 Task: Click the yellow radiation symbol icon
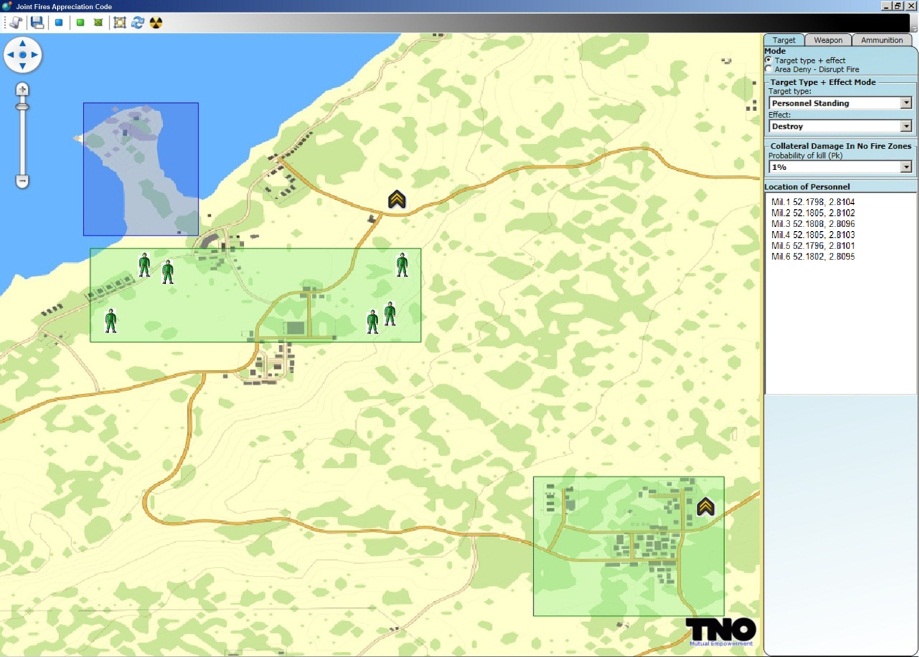tap(156, 23)
